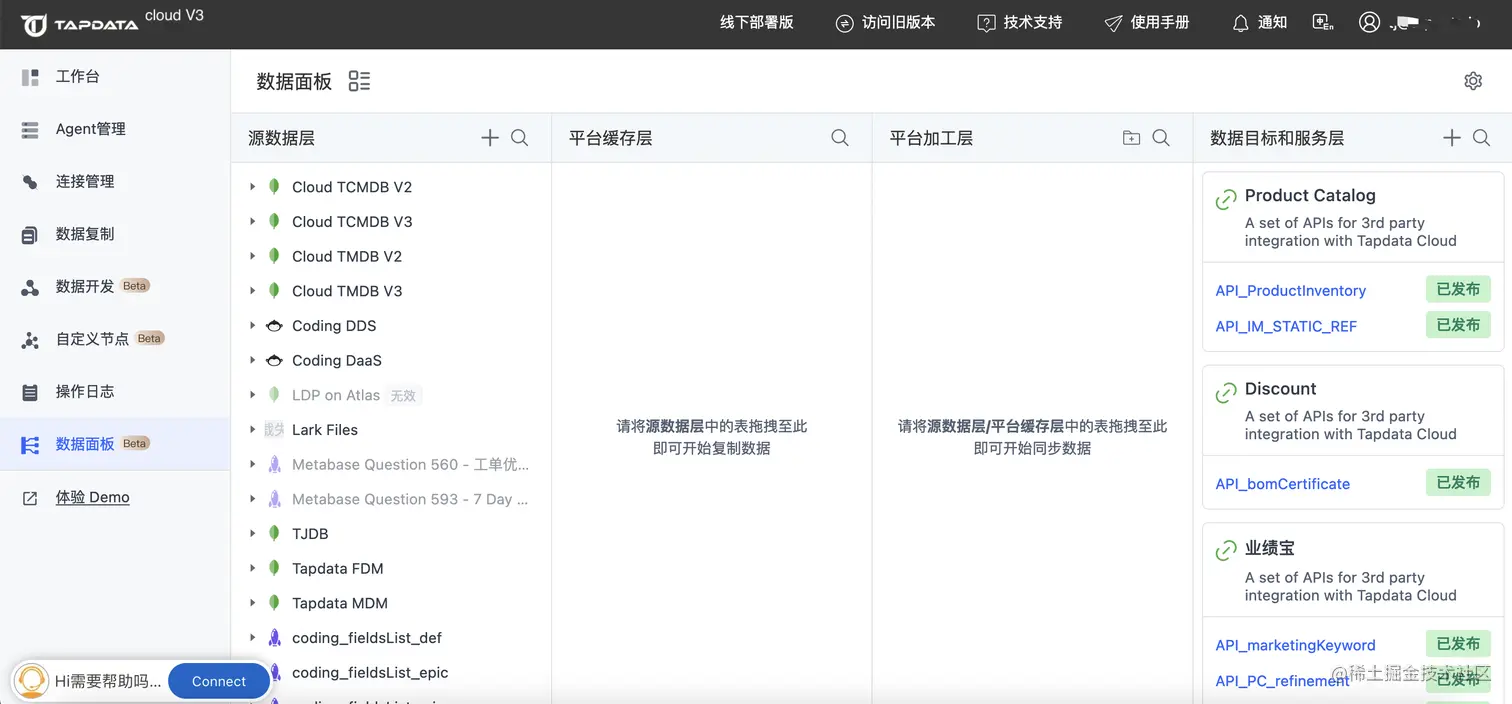Click 已发布 badge for API_IM_STATIC_REF
This screenshot has width=1512, height=704.
tap(1458, 324)
